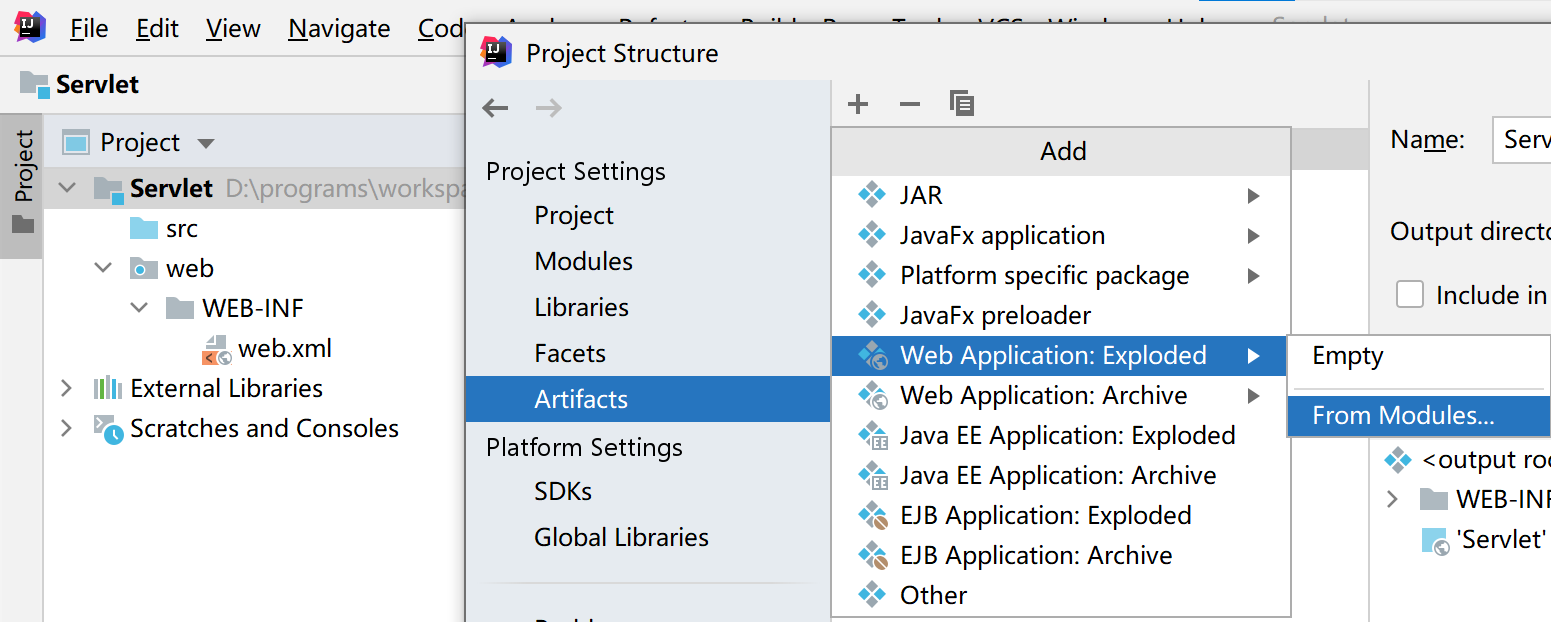Screen dimensions: 1551x622
Task: Click the web.xml file icon
Action: [x=217, y=349]
